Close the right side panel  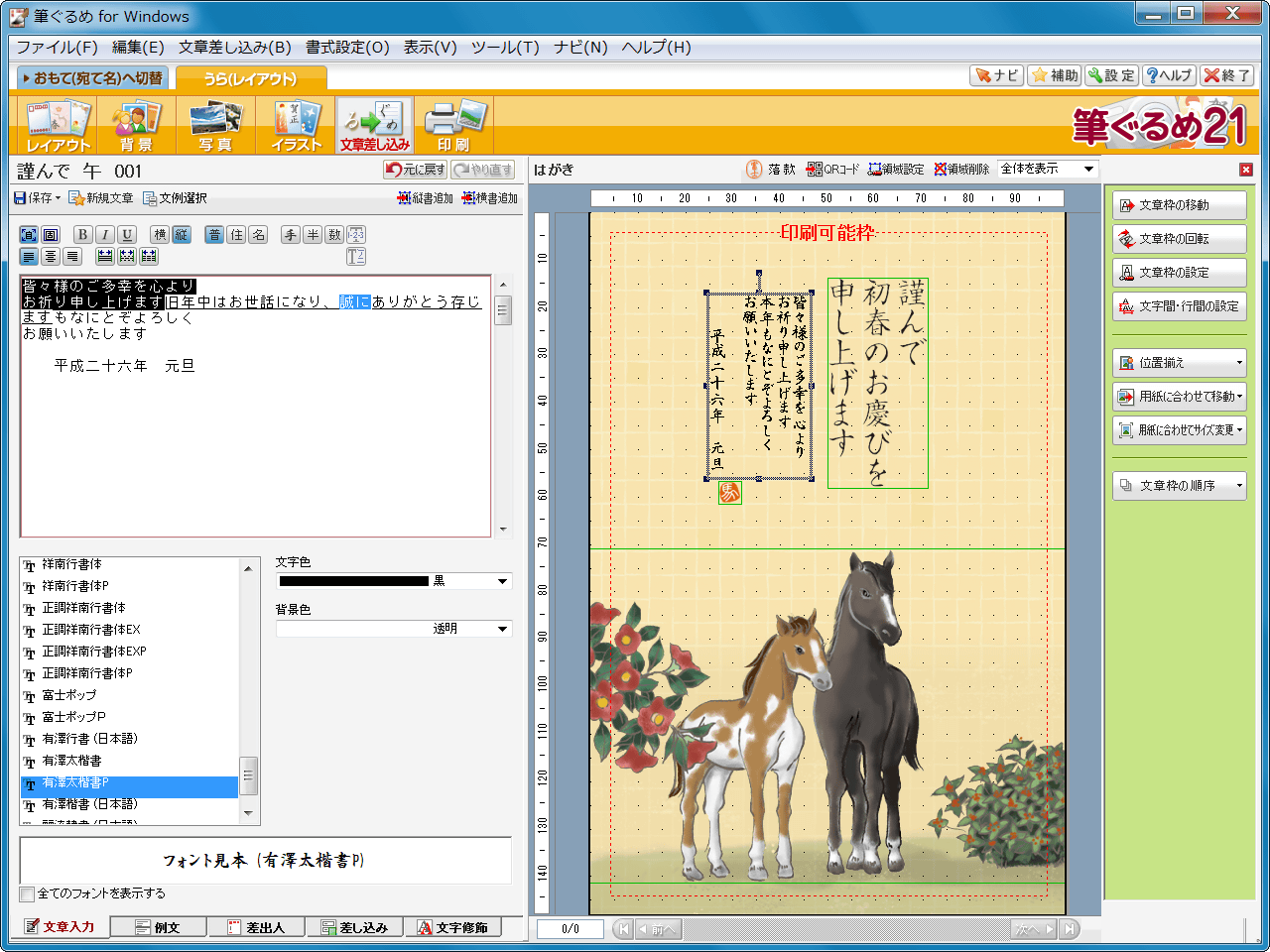pyautogui.click(x=1246, y=170)
